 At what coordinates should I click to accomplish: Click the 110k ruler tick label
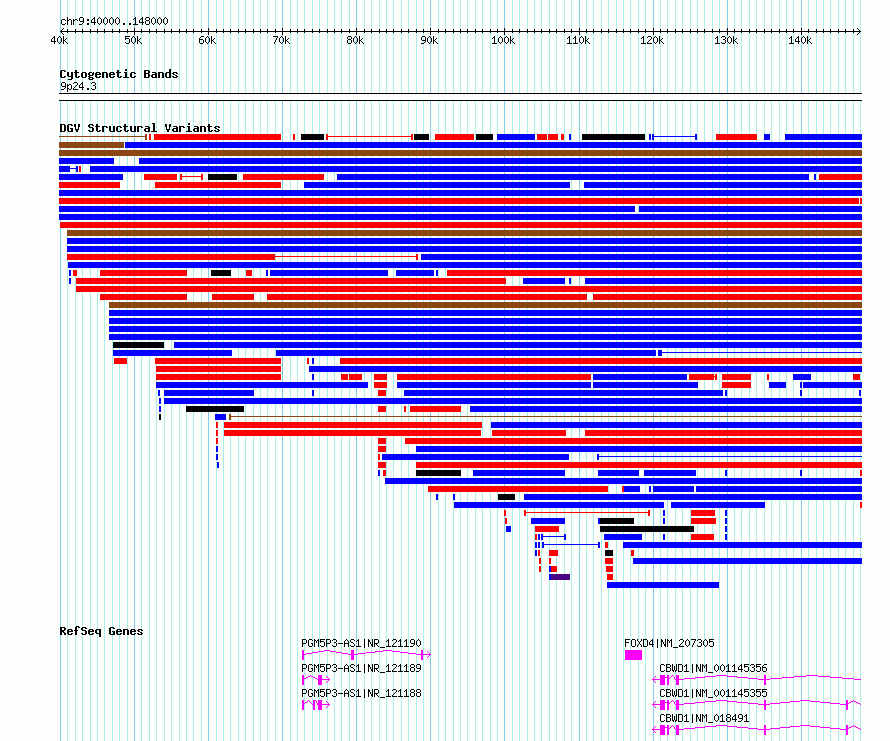click(x=578, y=40)
